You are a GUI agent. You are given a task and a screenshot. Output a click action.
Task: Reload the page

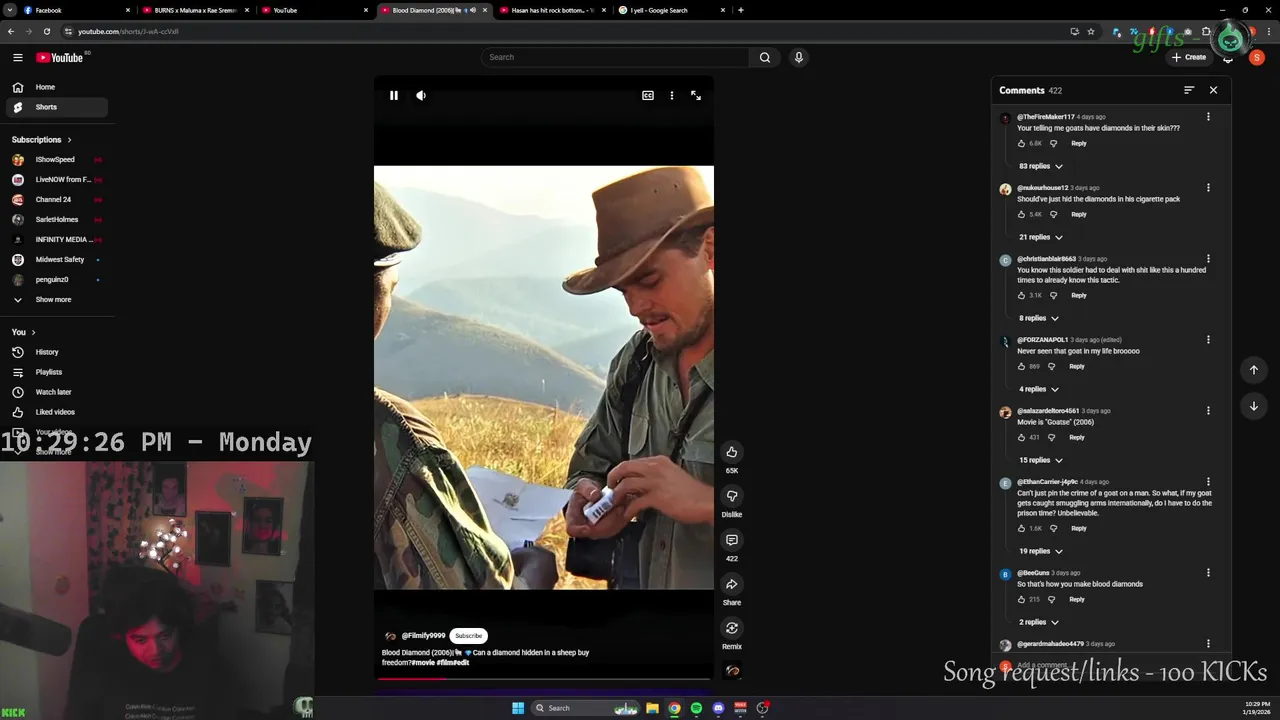[46, 31]
